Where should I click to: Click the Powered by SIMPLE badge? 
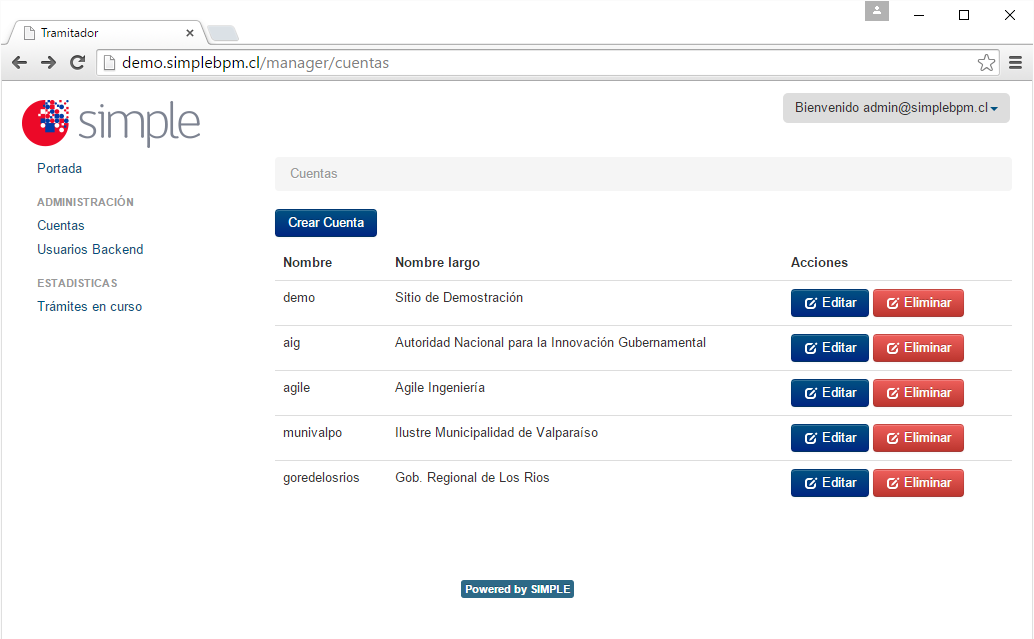517,589
